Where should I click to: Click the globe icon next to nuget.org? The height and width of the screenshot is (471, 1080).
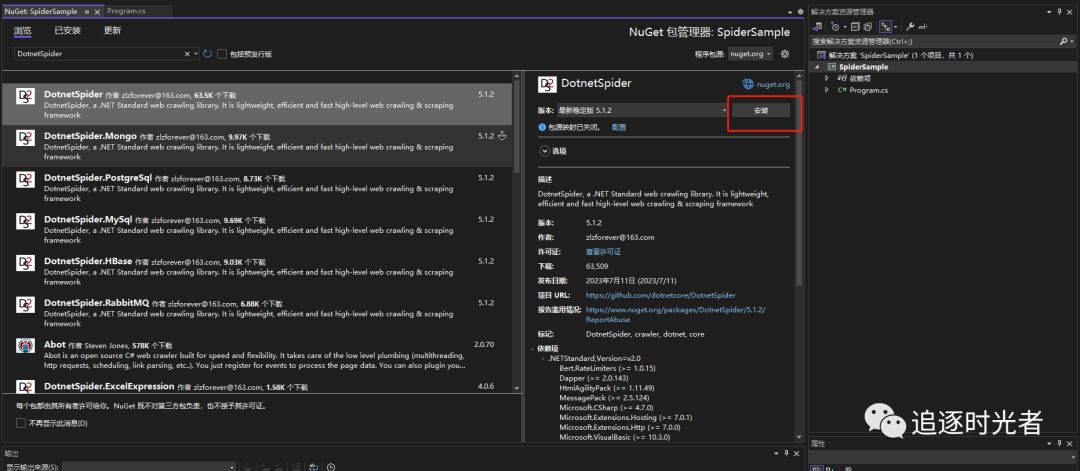tap(748, 84)
